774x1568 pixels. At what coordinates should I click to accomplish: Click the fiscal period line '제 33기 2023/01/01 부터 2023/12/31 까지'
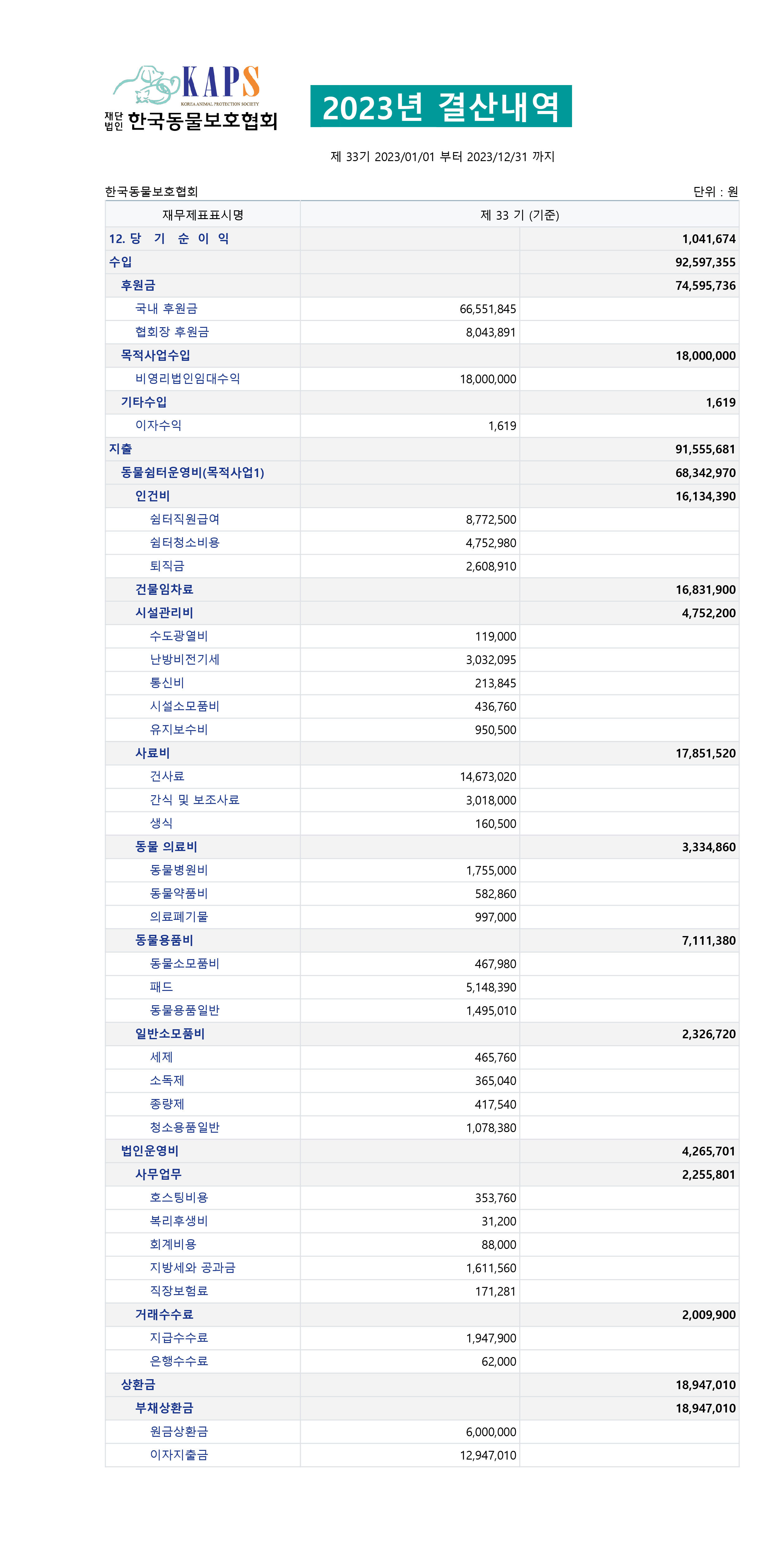tap(443, 156)
